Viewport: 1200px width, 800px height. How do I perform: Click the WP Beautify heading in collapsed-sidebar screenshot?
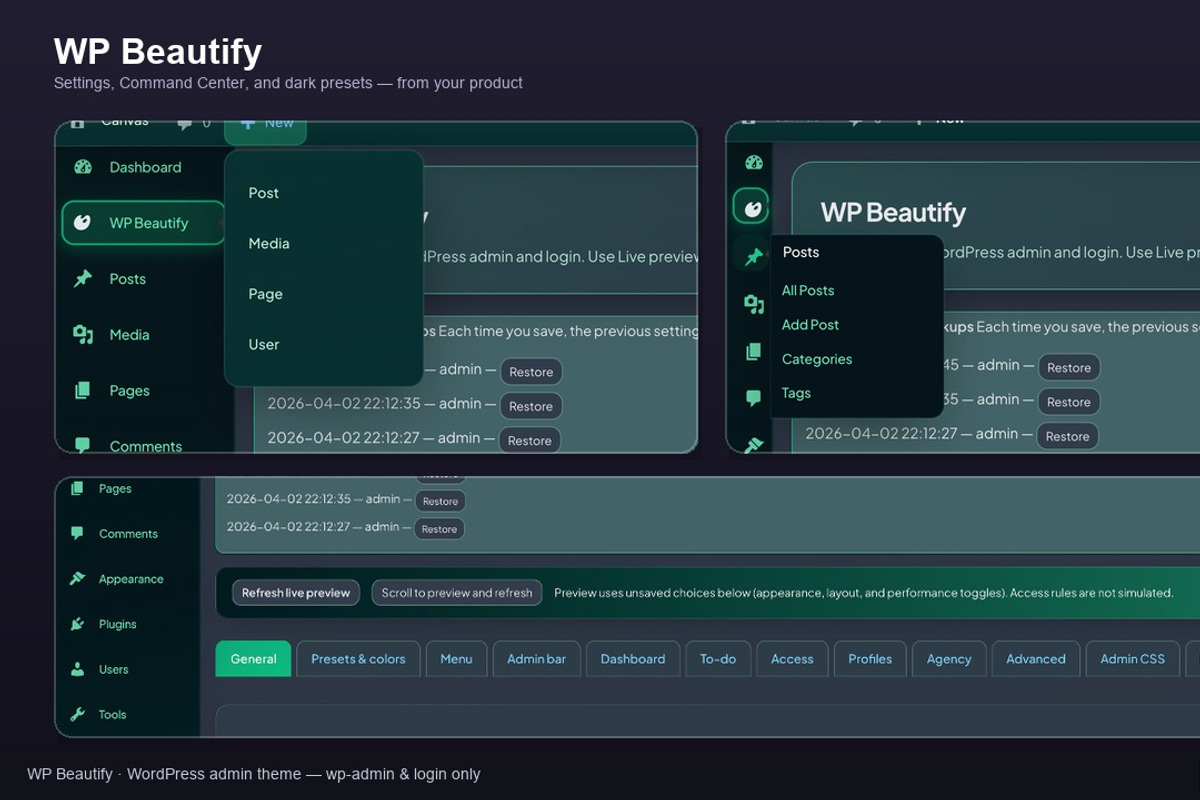[x=893, y=212]
